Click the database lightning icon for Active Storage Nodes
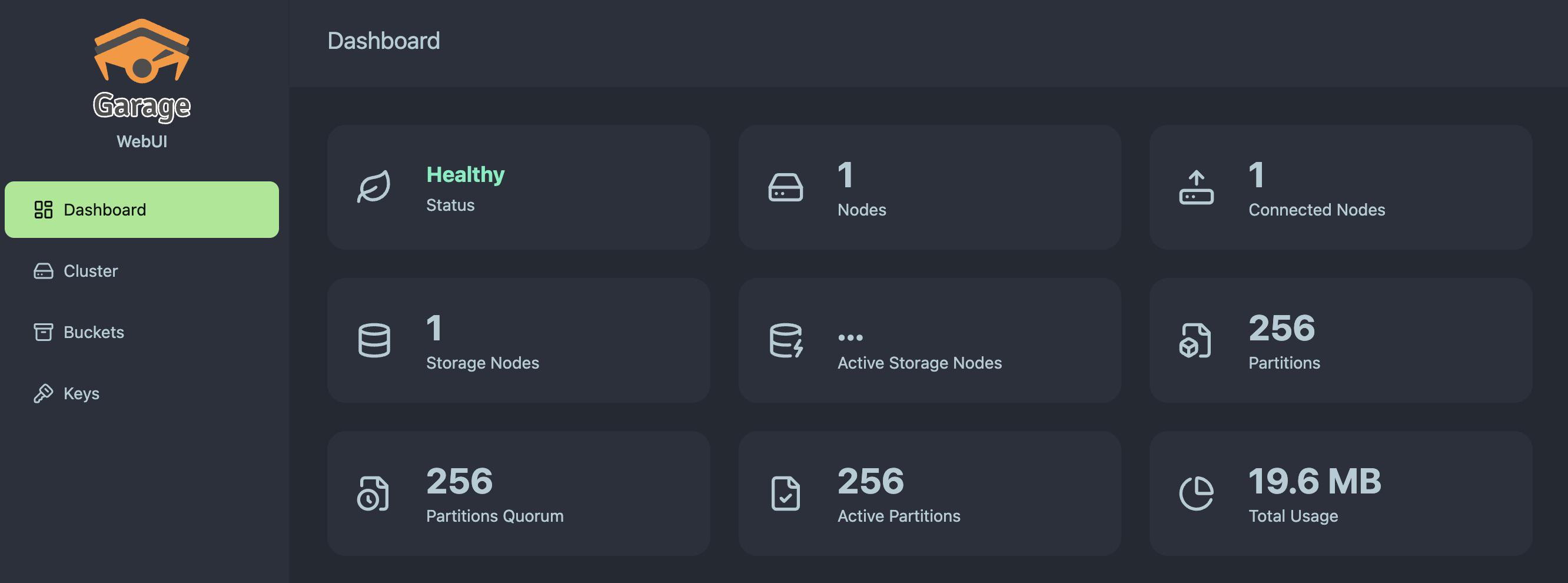Viewport: 1568px width, 583px height. click(785, 340)
